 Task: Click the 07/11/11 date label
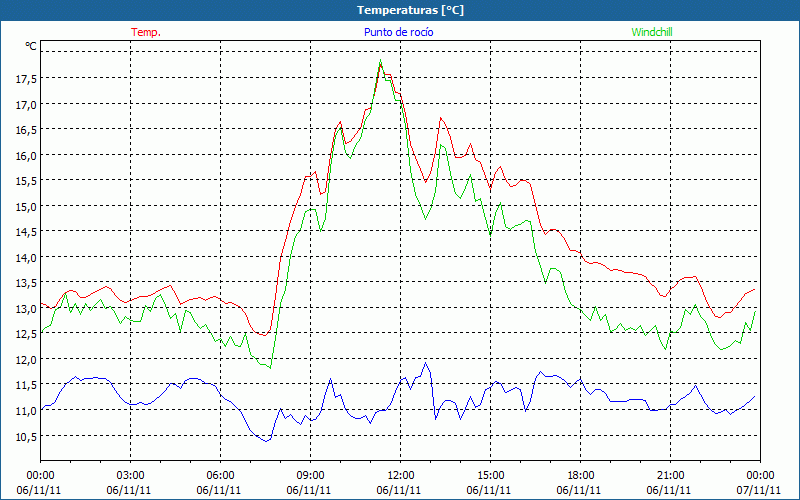click(x=759, y=490)
